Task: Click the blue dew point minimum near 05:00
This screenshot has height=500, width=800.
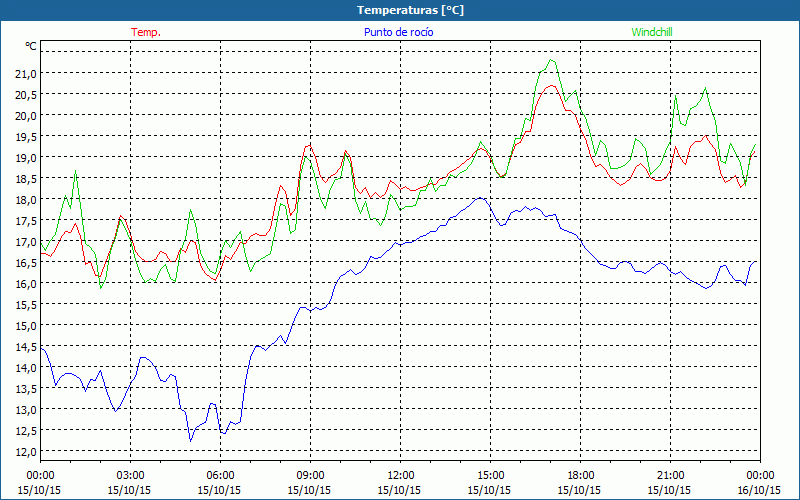Action: point(190,441)
